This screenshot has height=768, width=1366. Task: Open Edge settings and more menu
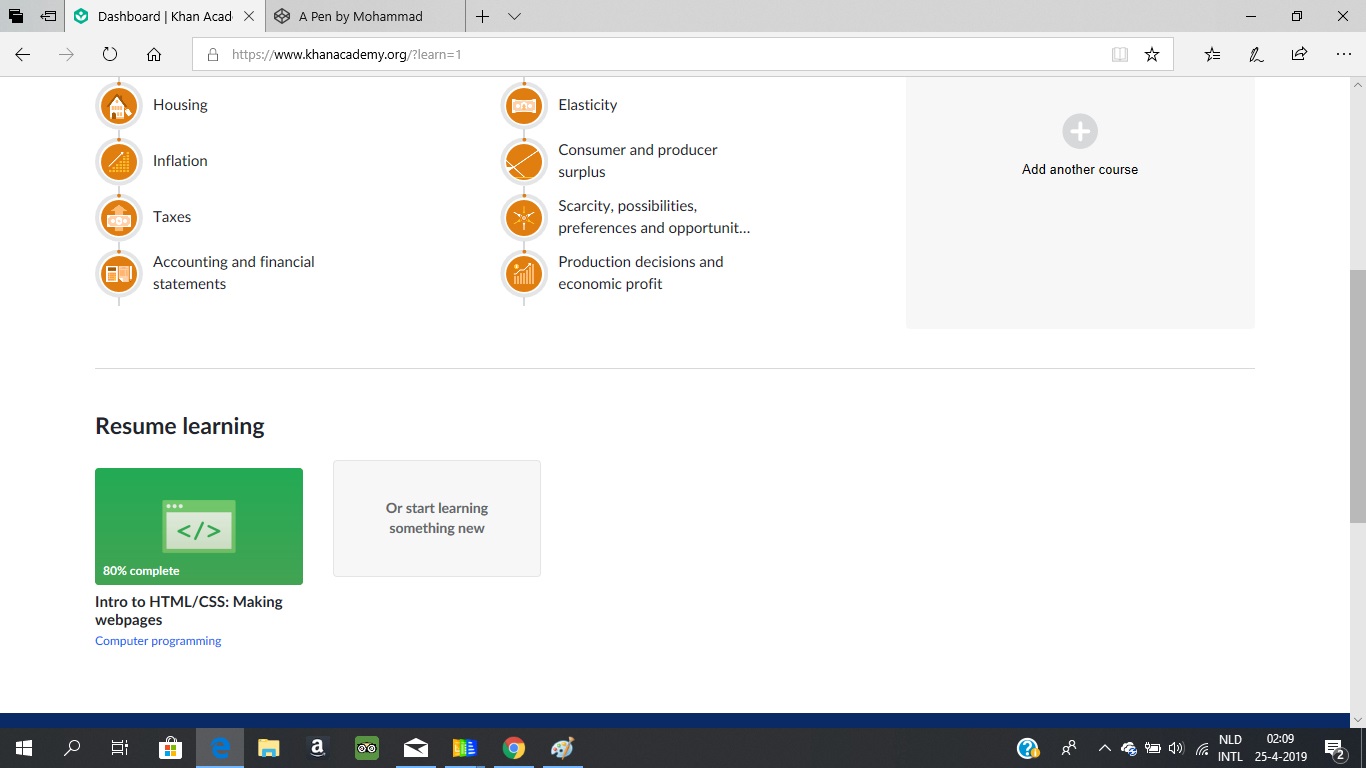(1343, 55)
